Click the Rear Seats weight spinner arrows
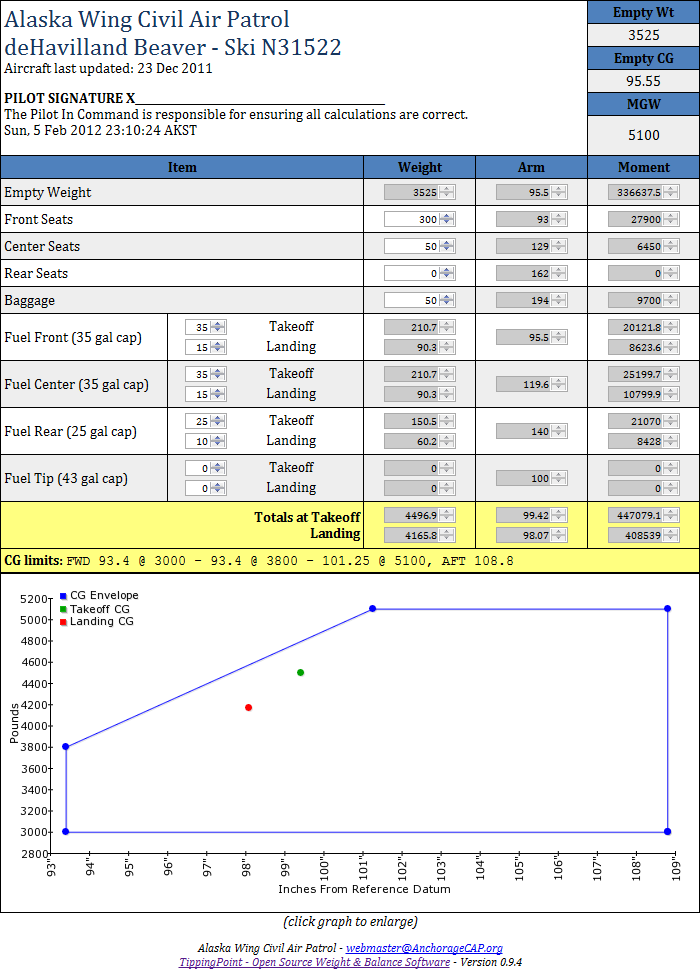Image resolution: width=700 pixels, height=969 pixels. tap(447, 273)
